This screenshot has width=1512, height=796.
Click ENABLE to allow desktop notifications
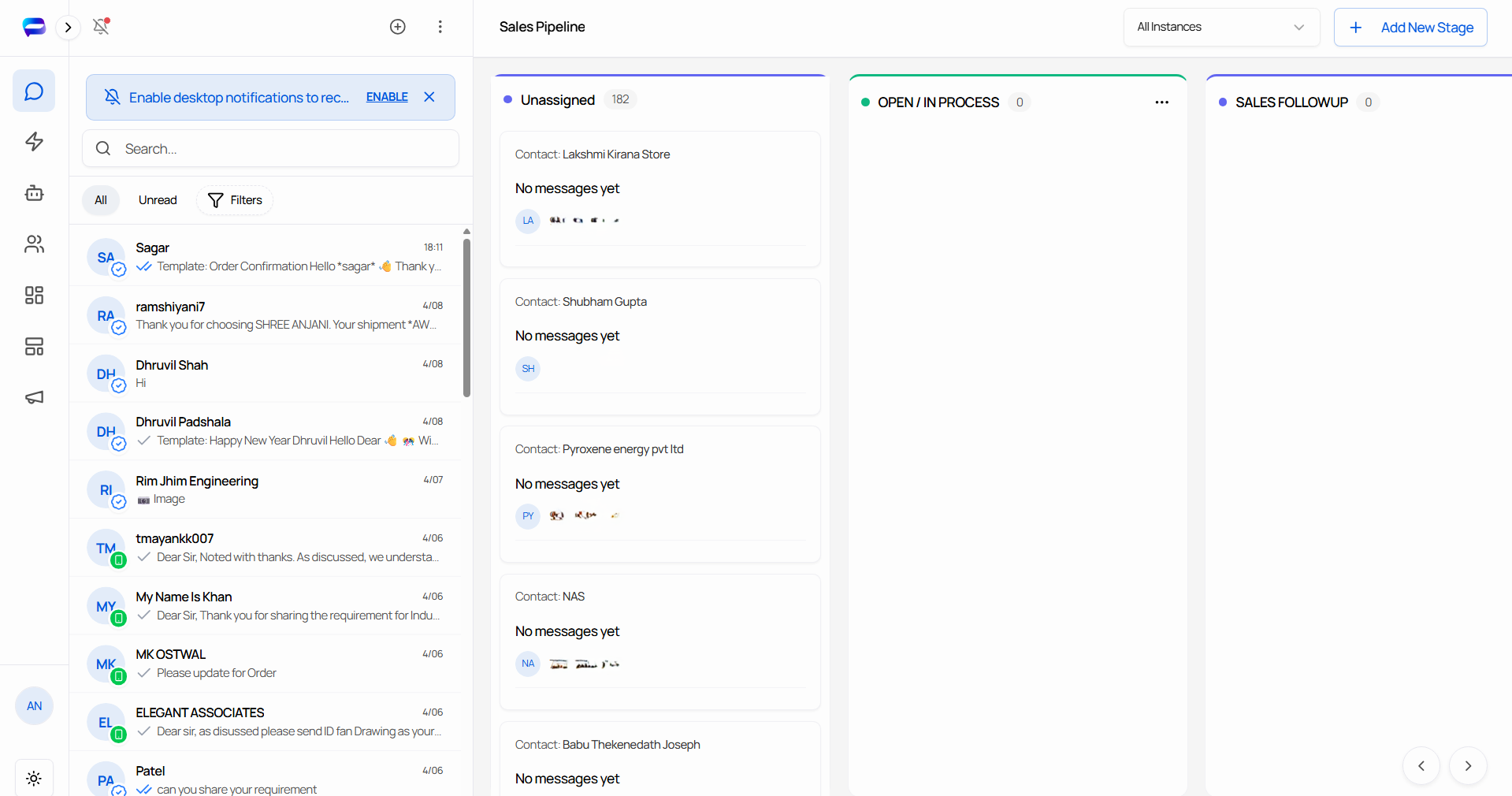pos(387,97)
